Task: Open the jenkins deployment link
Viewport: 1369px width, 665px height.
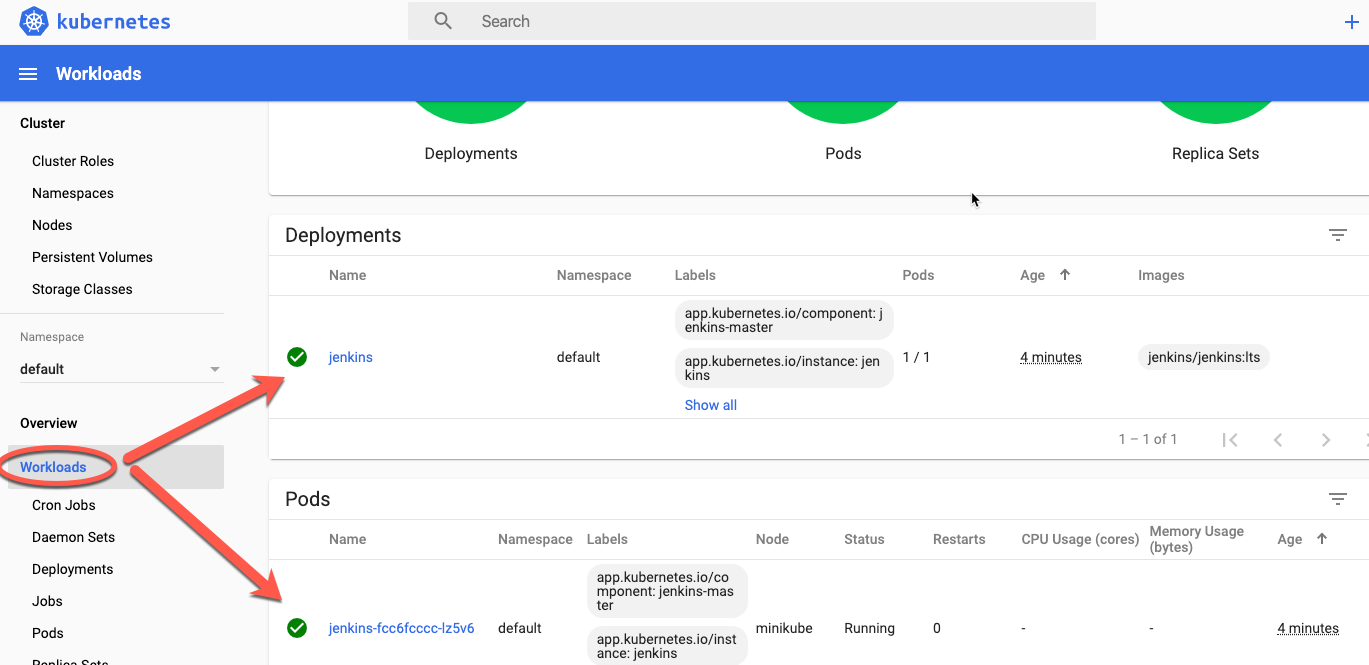Action: (350, 357)
